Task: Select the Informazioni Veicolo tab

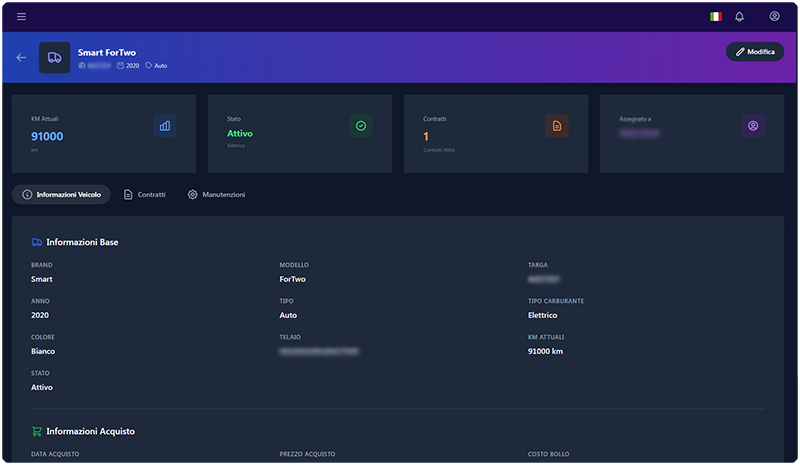Action: point(61,194)
